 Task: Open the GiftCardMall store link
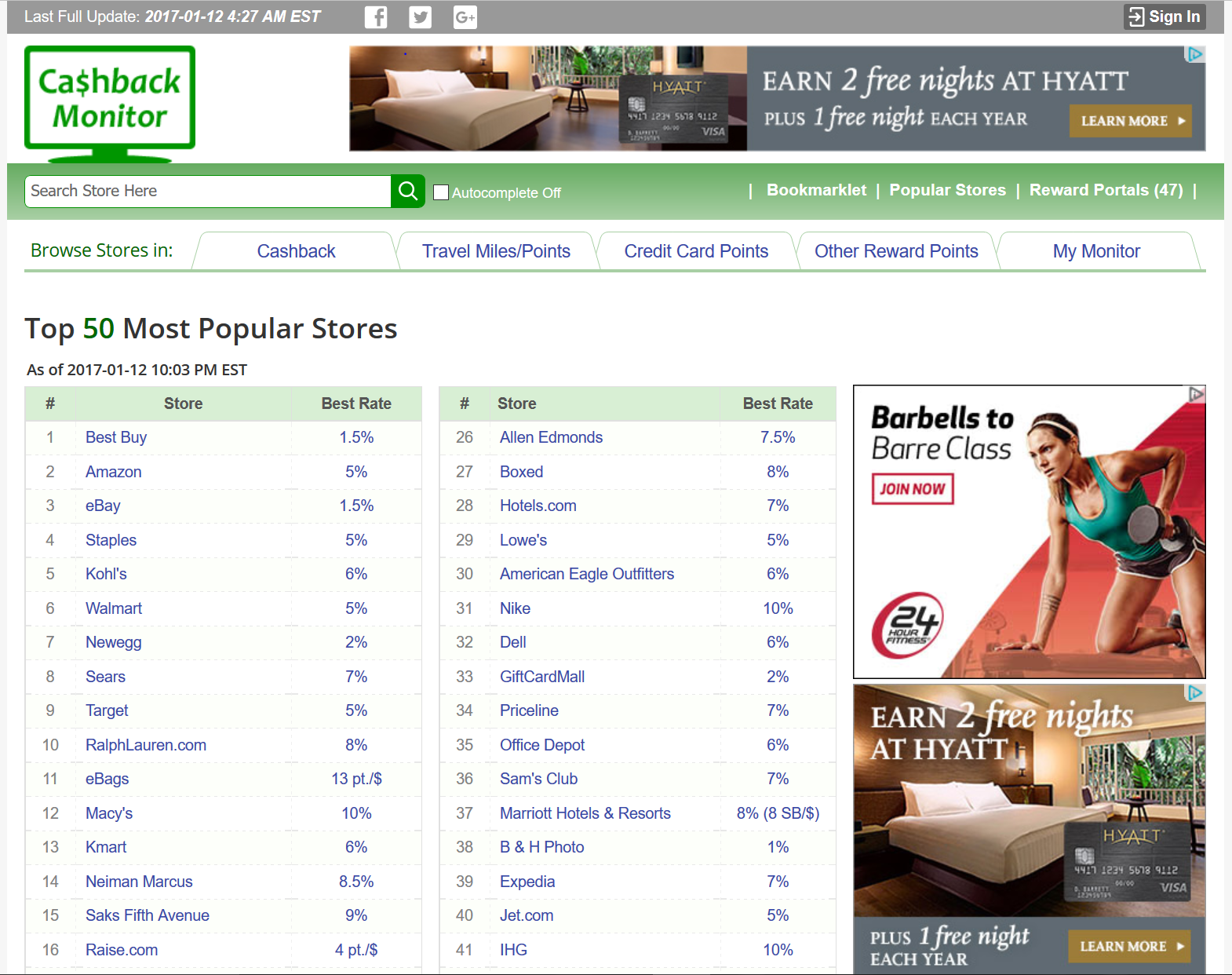(x=542, y=677)
